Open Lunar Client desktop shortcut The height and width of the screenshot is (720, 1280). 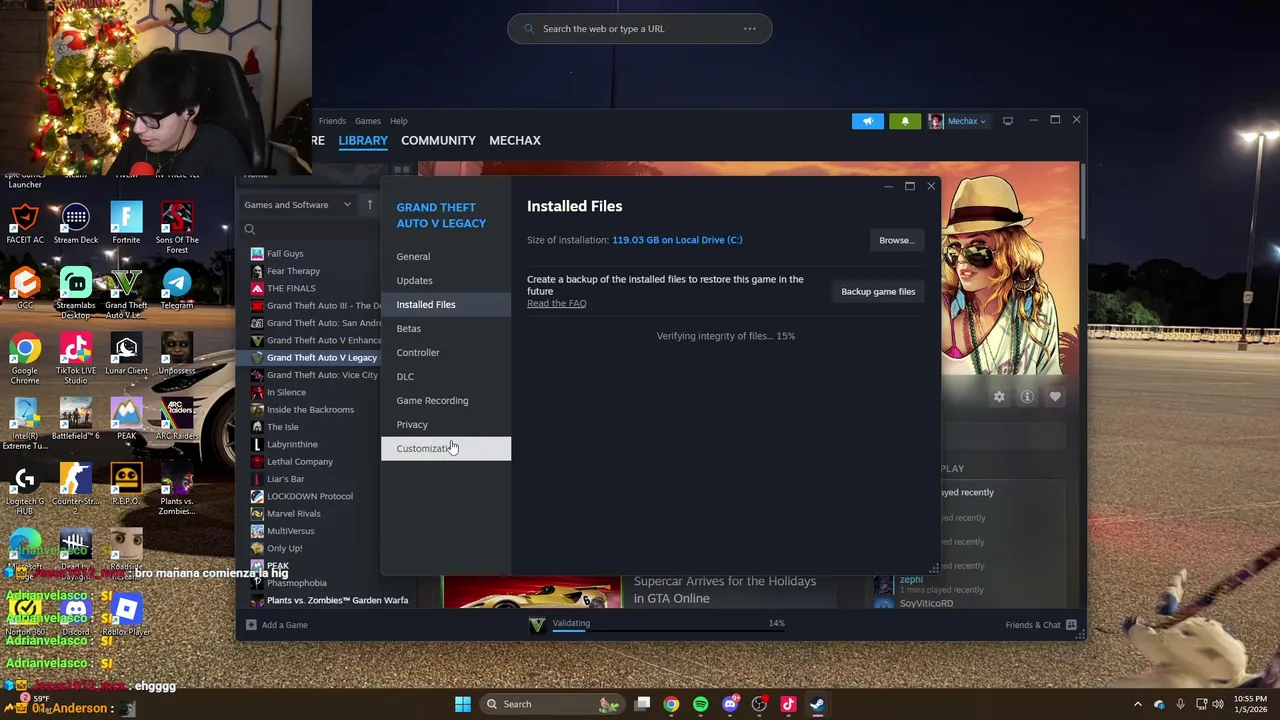pyautogui.click(x=126, y=355)
